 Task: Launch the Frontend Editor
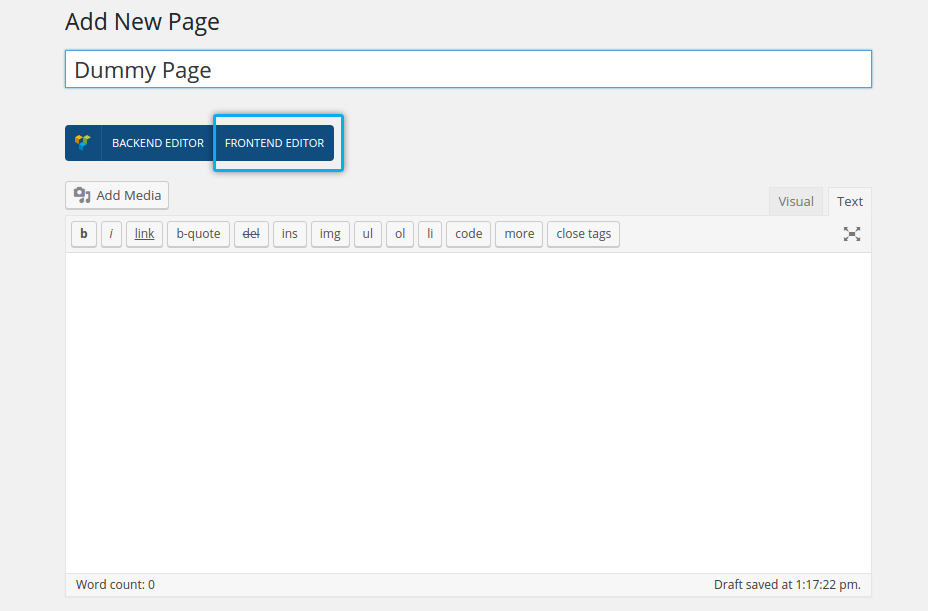coord(274,143)
